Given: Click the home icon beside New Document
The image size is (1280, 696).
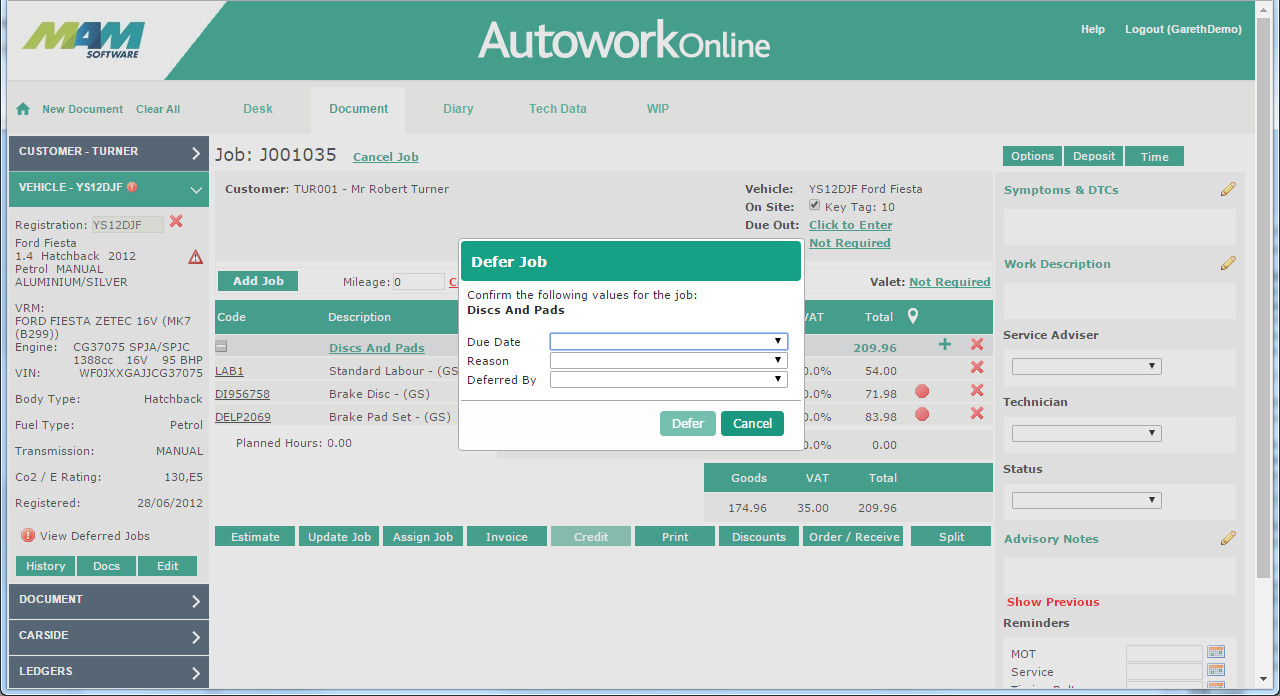Looking at the screenshot, I should coord(23,109).
